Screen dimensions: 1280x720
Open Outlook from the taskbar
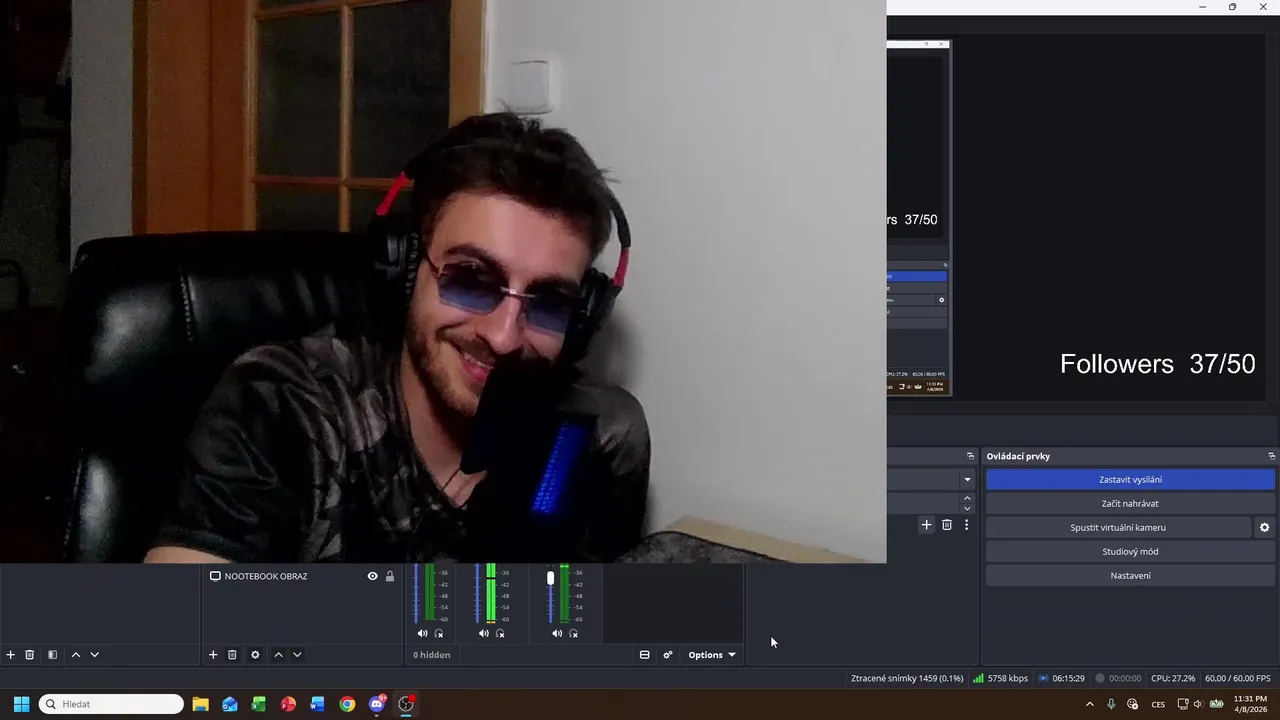[x=230, y=704]
